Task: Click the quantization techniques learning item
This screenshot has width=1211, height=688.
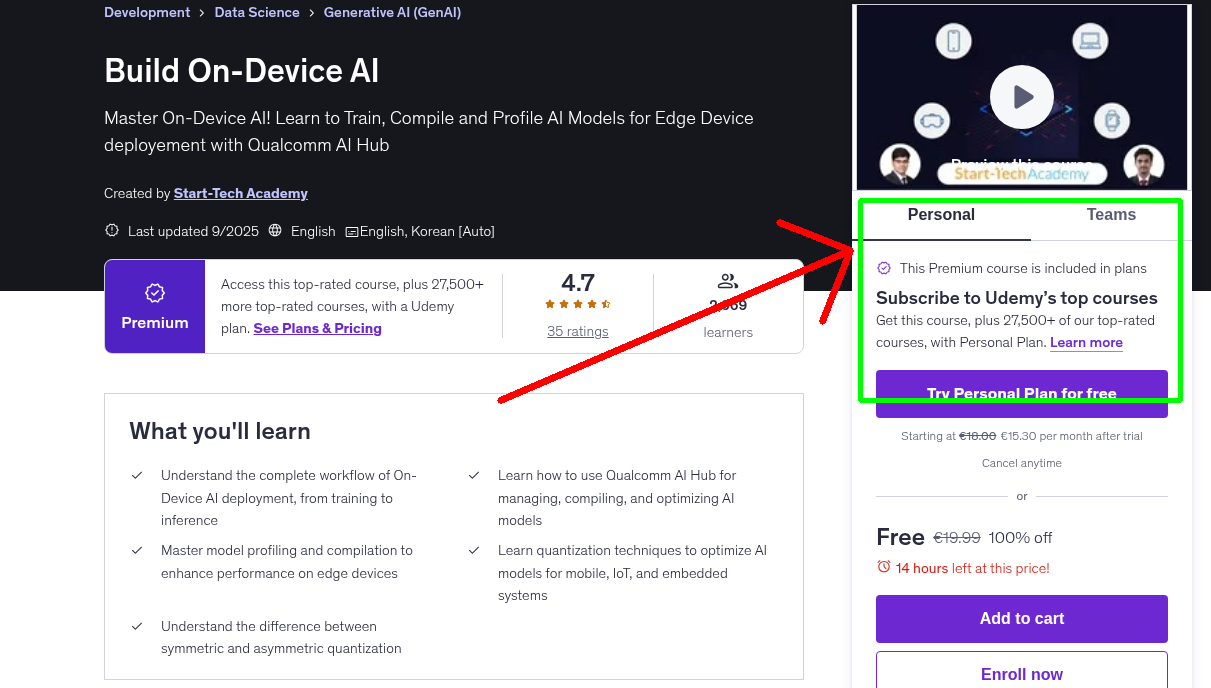Action: pos(632,573)
